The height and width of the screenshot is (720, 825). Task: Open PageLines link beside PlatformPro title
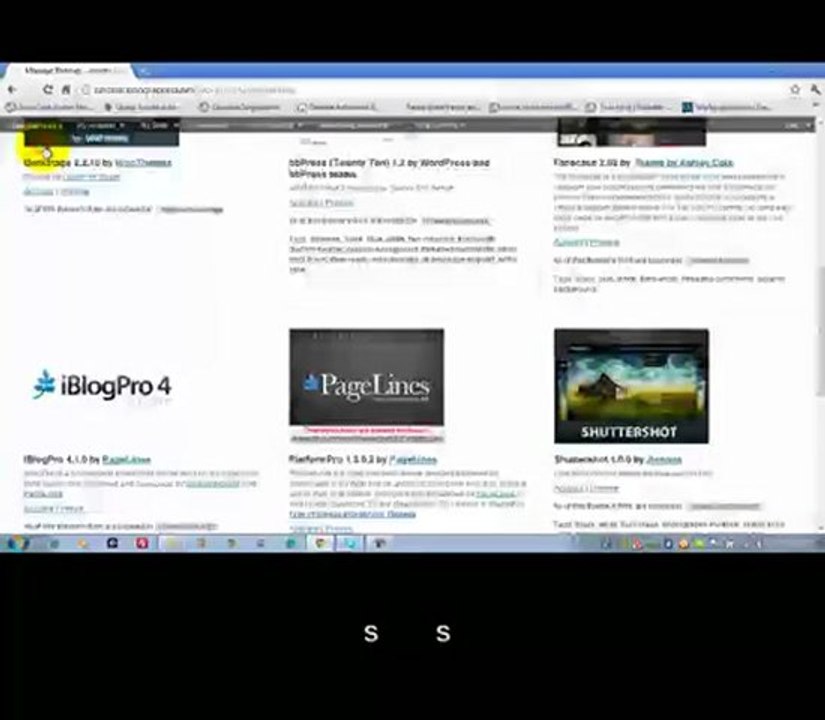[413, 459]
